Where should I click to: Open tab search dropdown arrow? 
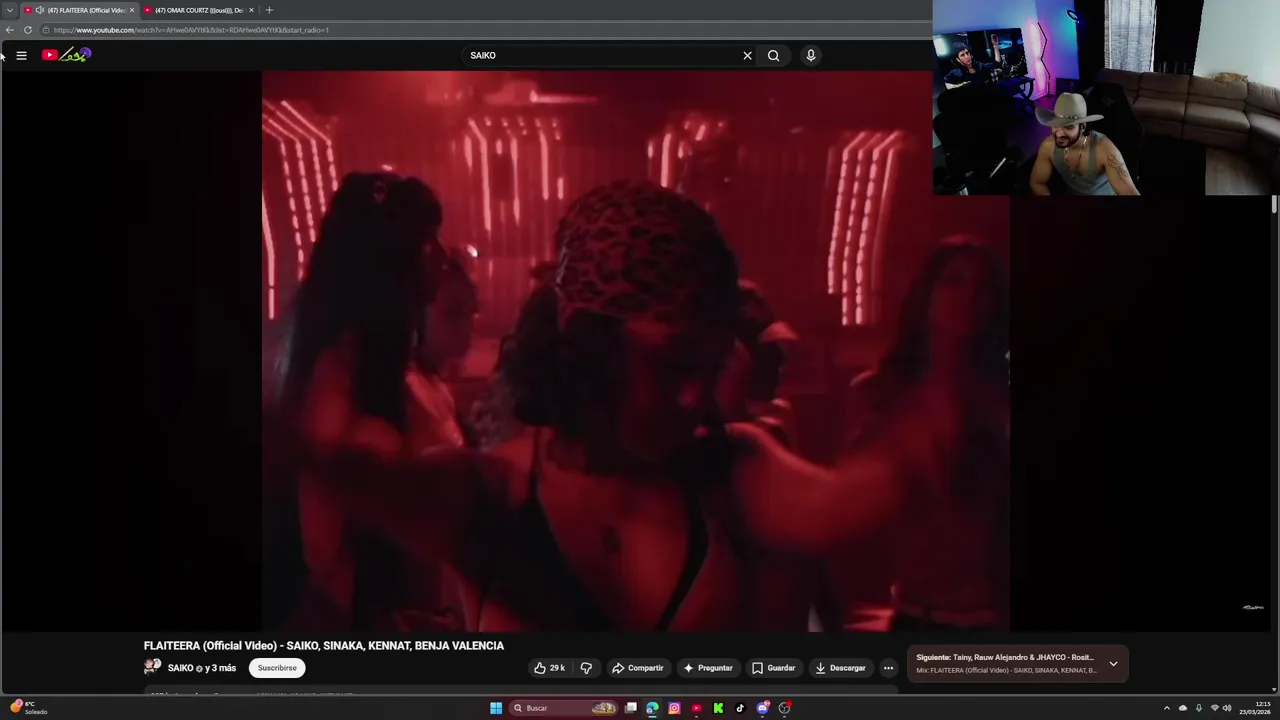point(9,10)
